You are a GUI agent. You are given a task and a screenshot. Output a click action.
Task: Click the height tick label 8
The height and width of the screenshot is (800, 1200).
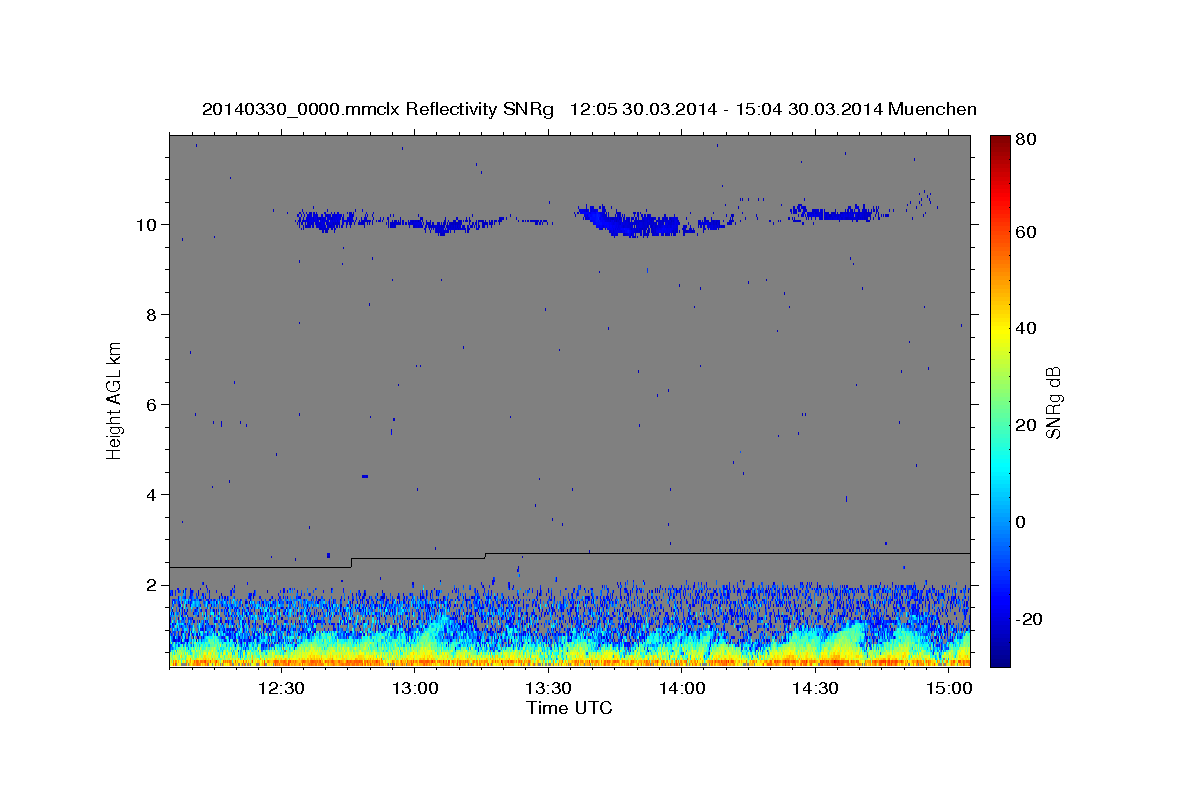point(153,314)
